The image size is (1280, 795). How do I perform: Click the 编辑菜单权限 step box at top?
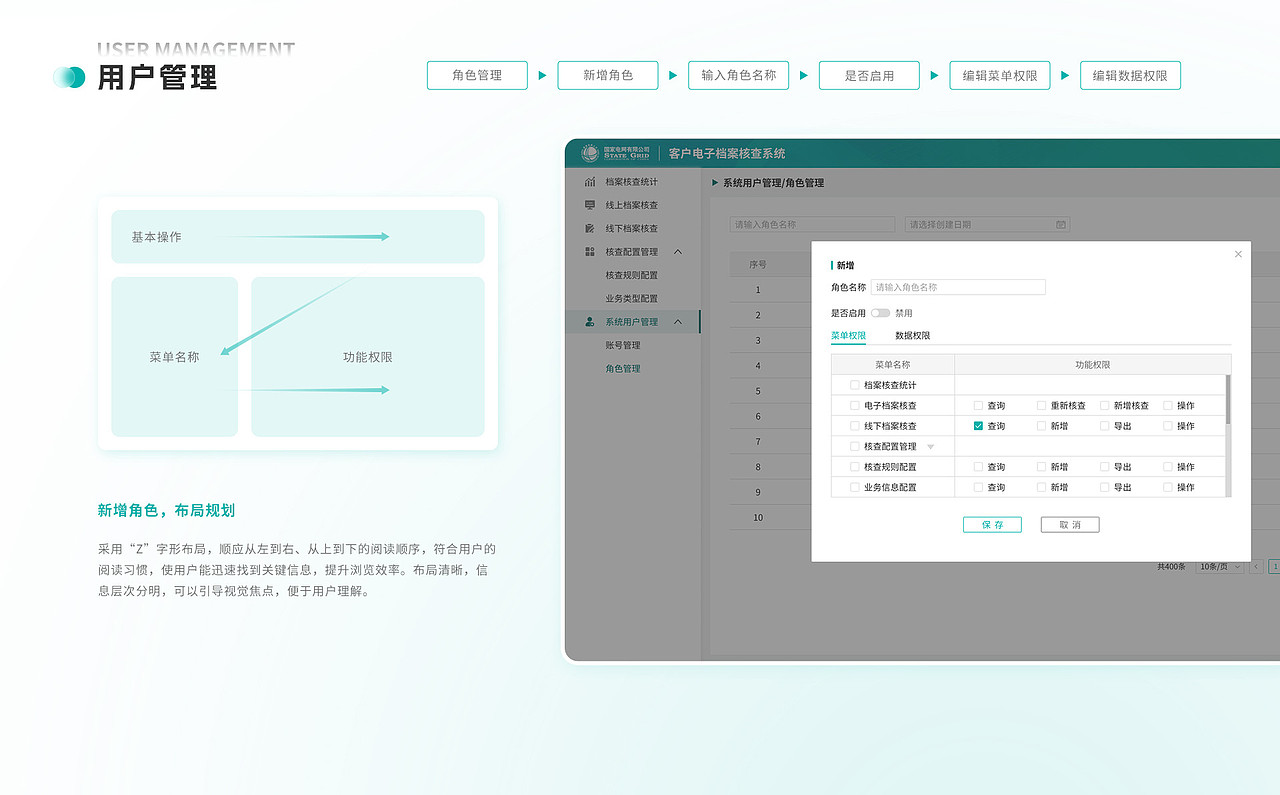[1000, 75]
